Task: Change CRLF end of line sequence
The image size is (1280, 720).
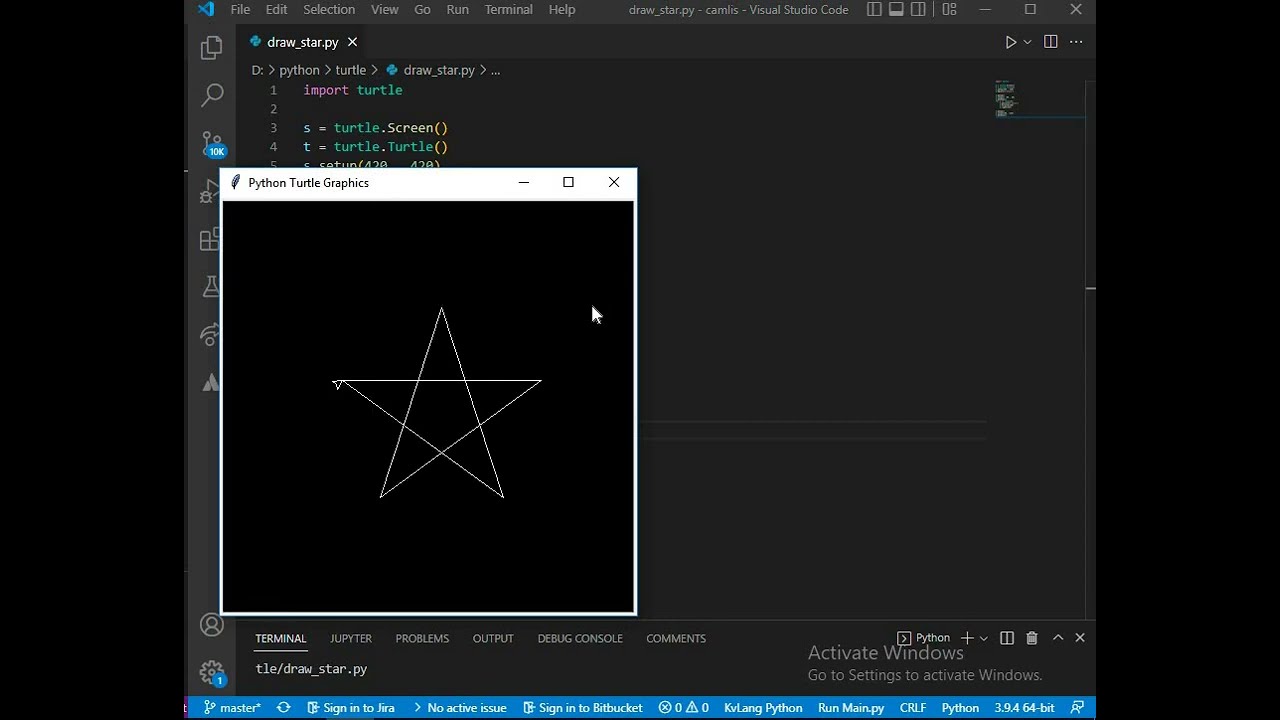Action: point(913,708)
